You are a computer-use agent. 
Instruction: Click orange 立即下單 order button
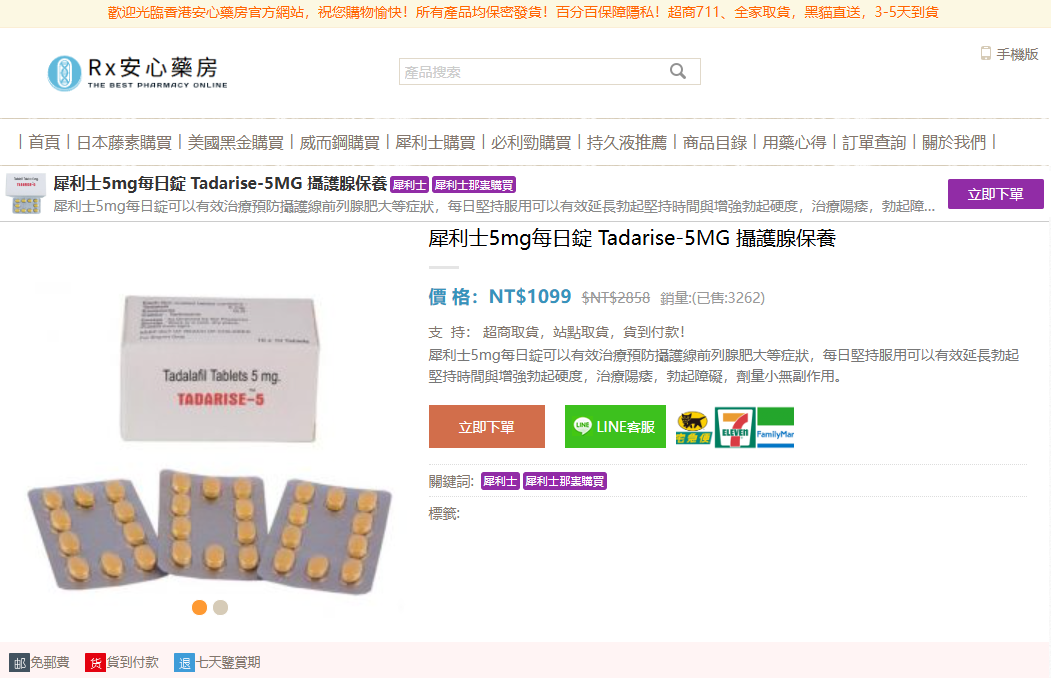pyautogui.click(x=487, y=426)
